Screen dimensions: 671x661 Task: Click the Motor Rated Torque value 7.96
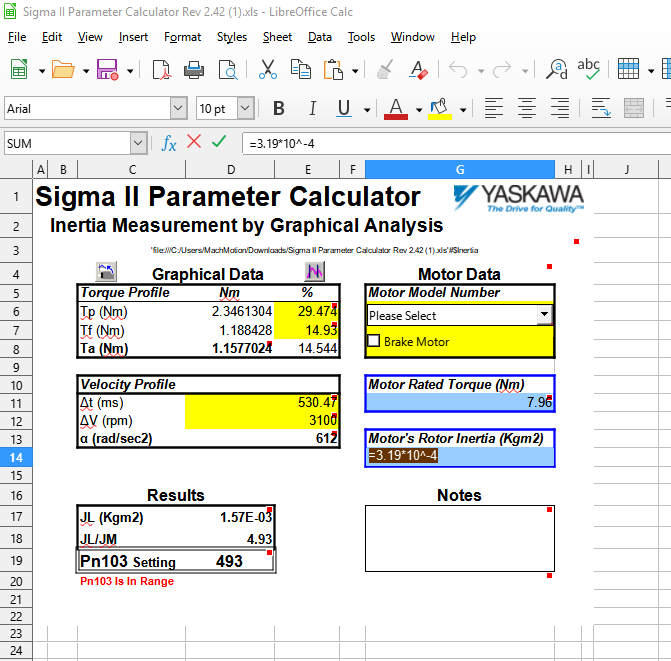click(x=460, y=402)
